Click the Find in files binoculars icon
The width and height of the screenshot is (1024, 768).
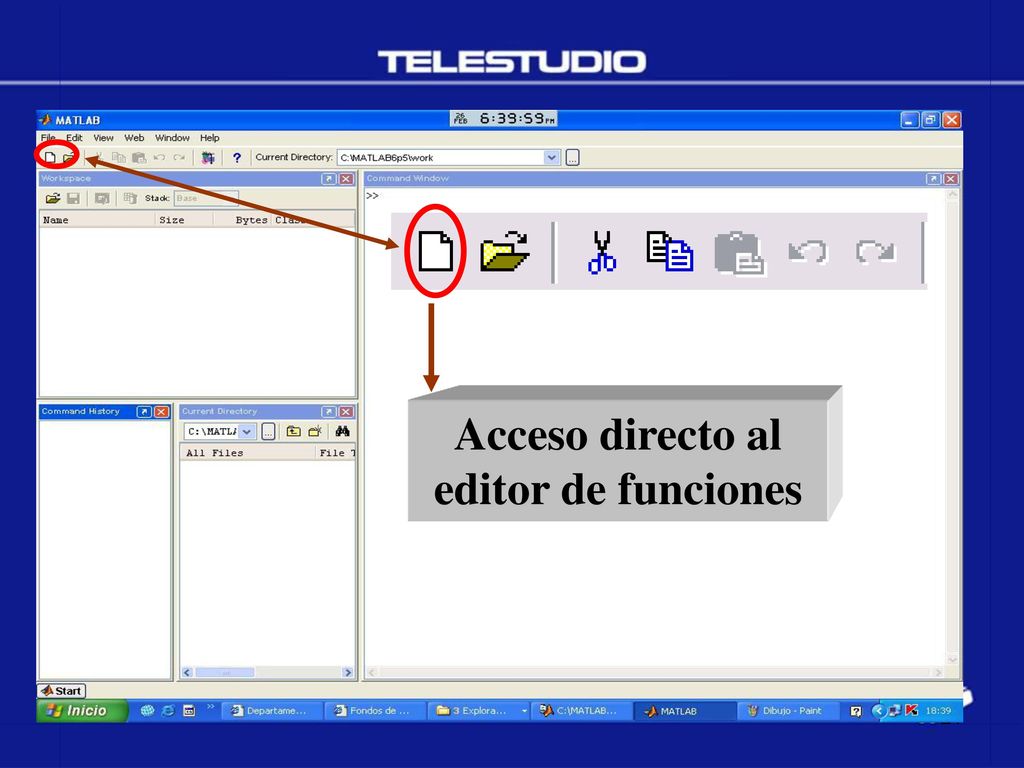coord(342,431)
